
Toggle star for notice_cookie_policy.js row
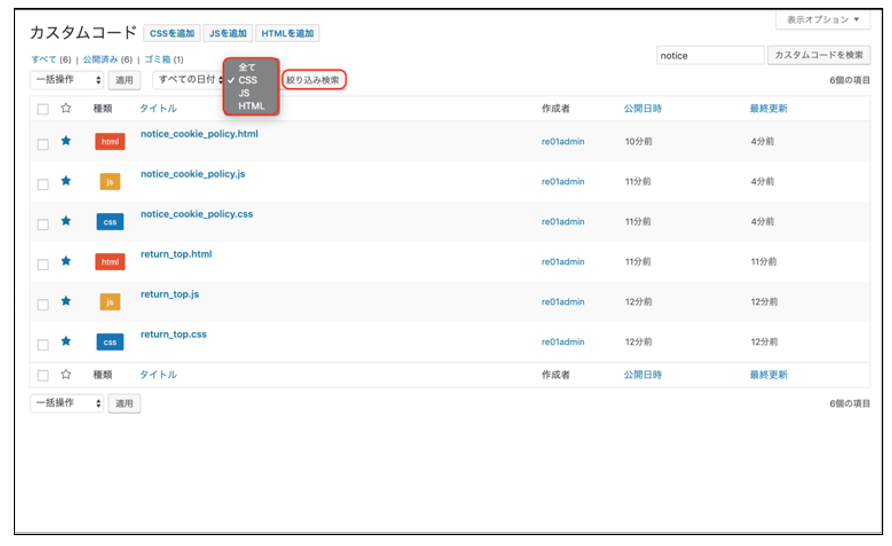tap(66, 181)
